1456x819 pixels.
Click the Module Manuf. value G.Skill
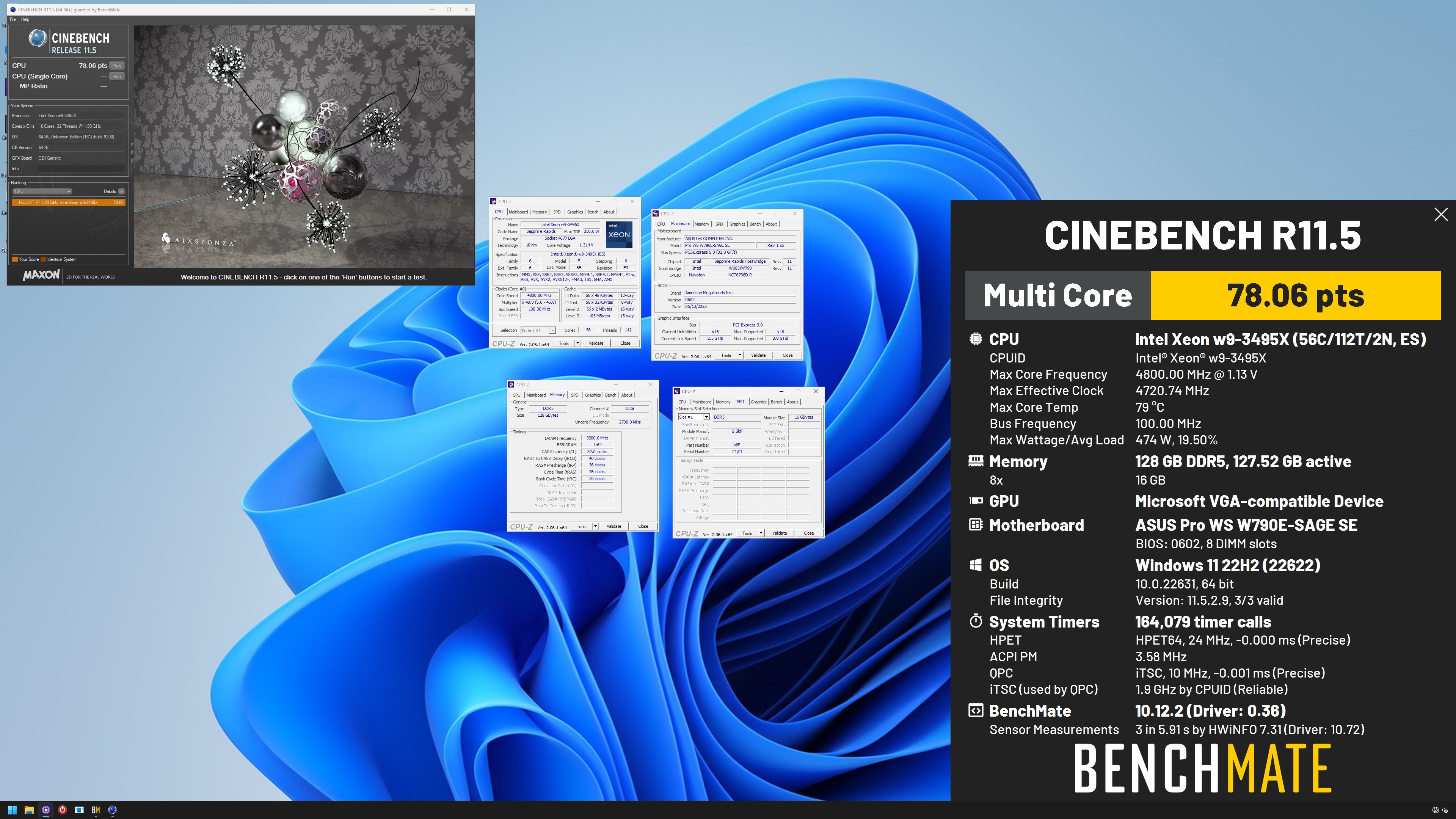736,431
